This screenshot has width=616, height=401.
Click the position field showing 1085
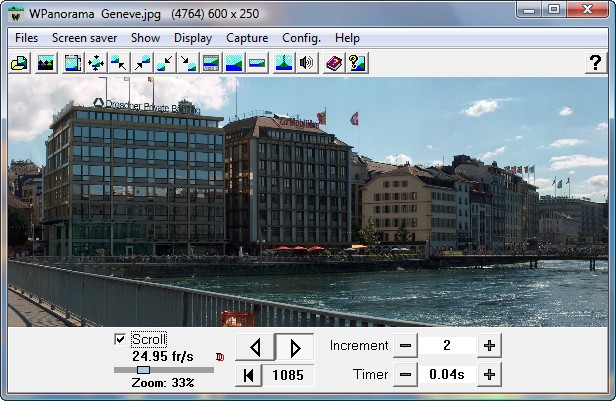tap(288, 375)
